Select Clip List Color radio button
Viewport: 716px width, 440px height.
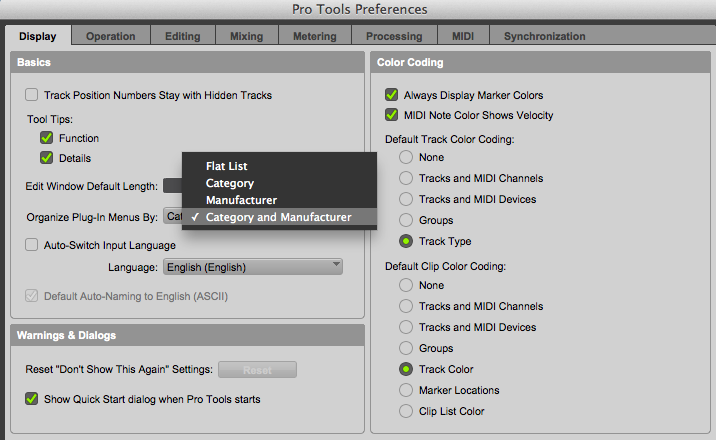click(406, 411)
